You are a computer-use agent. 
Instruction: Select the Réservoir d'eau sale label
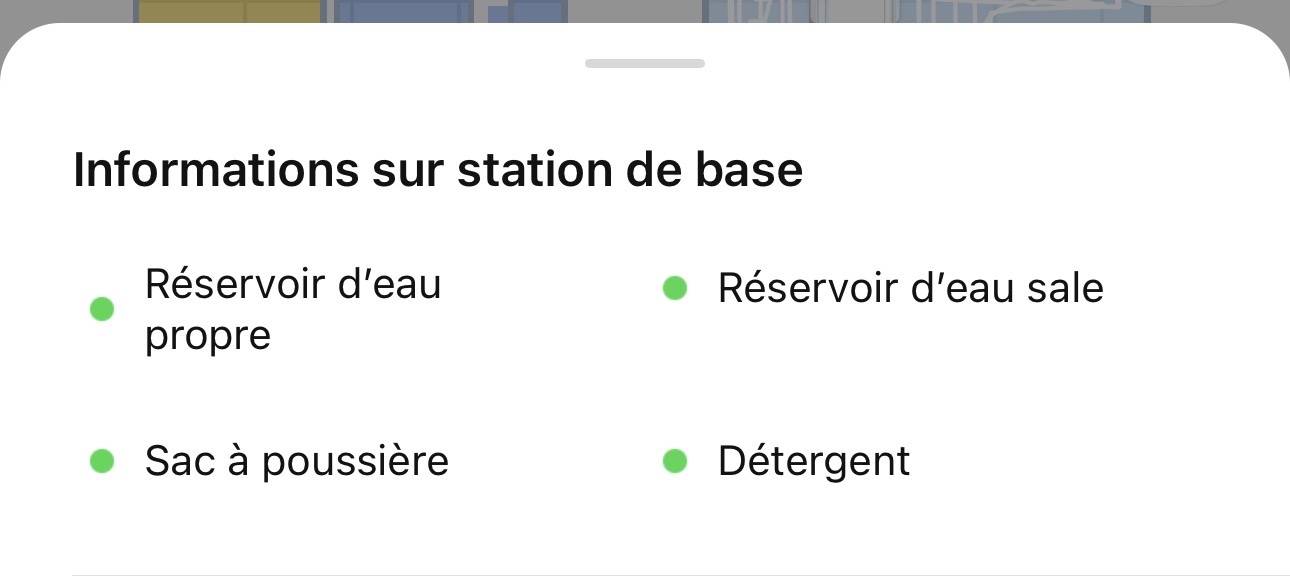910,289
